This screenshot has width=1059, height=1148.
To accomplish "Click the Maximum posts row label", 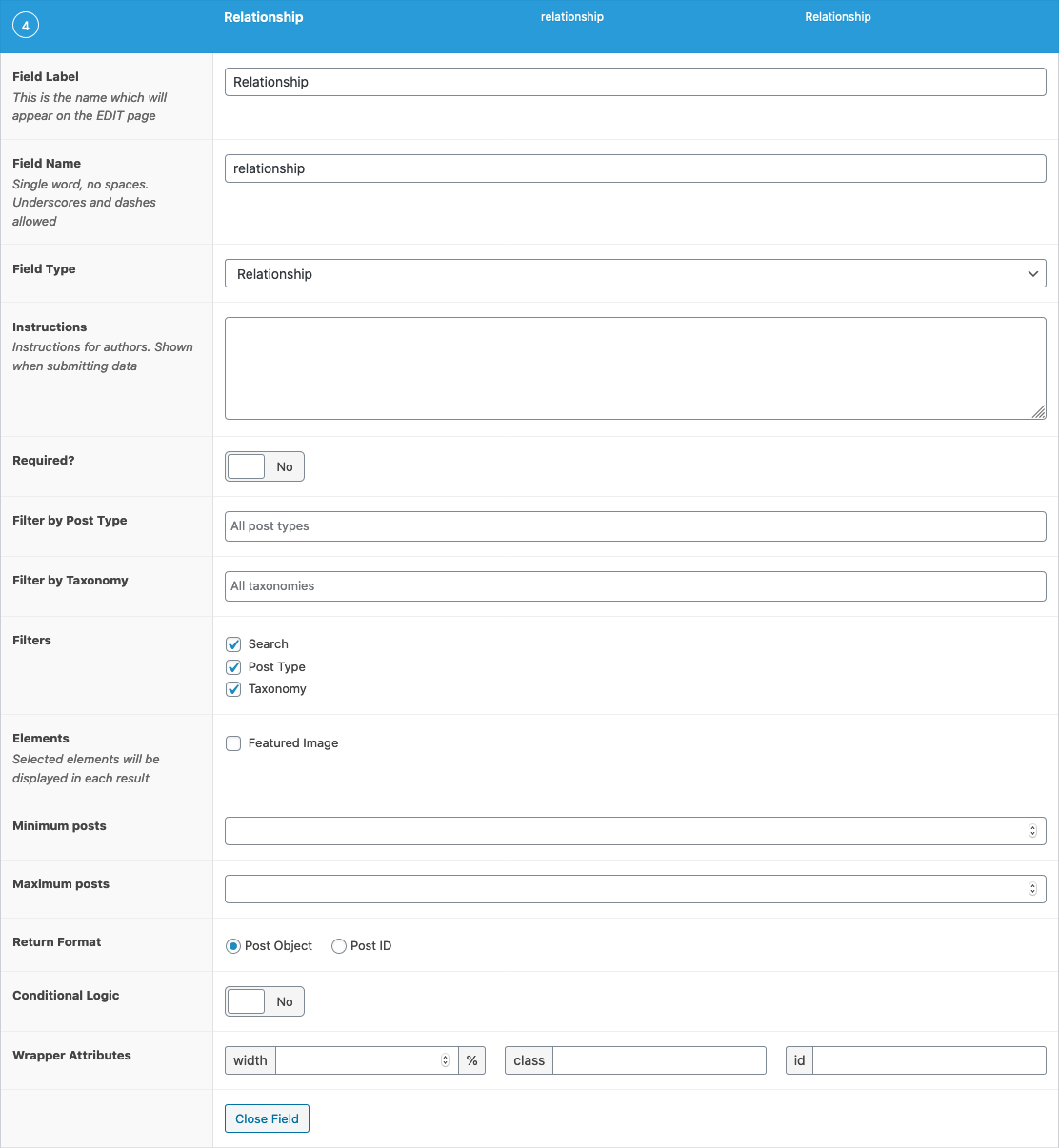I will (x=61, y=884).
